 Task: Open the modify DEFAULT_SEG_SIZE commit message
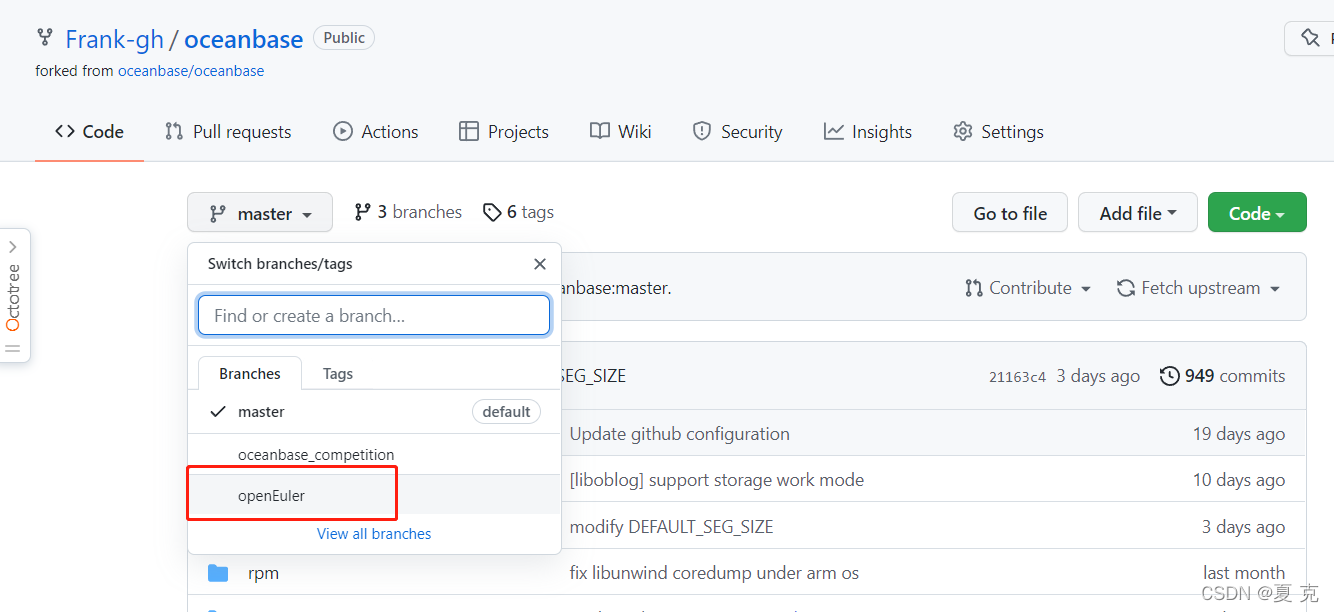coord(672,527)
